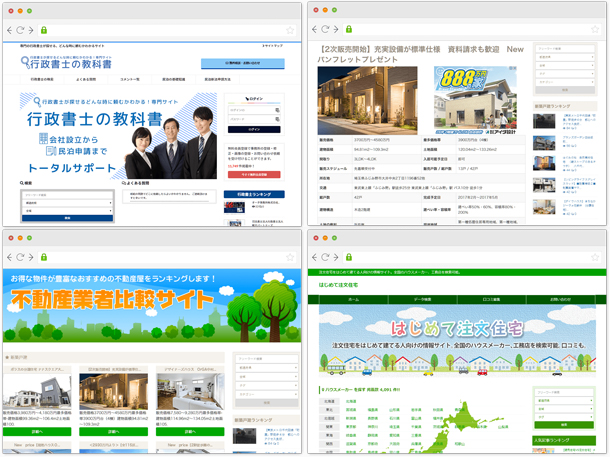Click 人気記事ランキング green header
The width and height of the screenshot is (610, 457).
tap(564, 440)
